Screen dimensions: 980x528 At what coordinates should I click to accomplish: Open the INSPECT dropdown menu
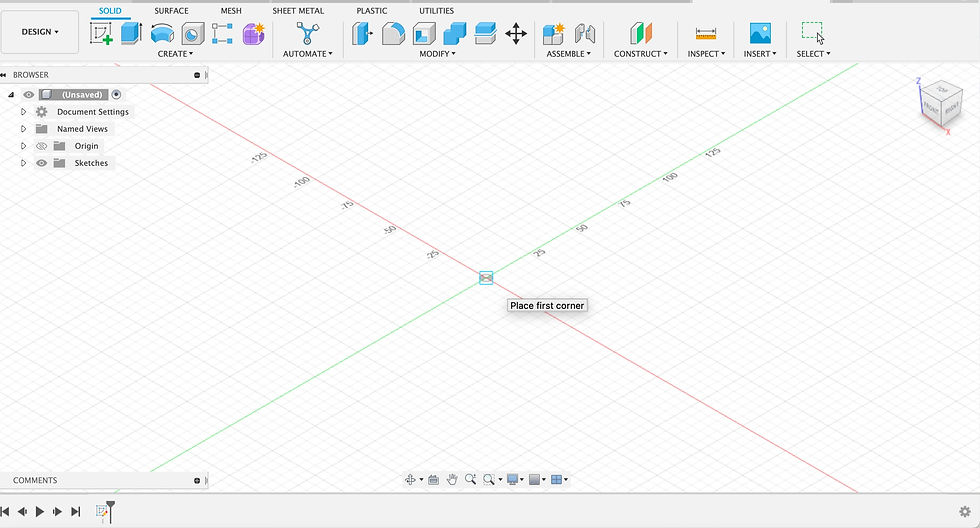pyautogui.click(x=706, y=54)
